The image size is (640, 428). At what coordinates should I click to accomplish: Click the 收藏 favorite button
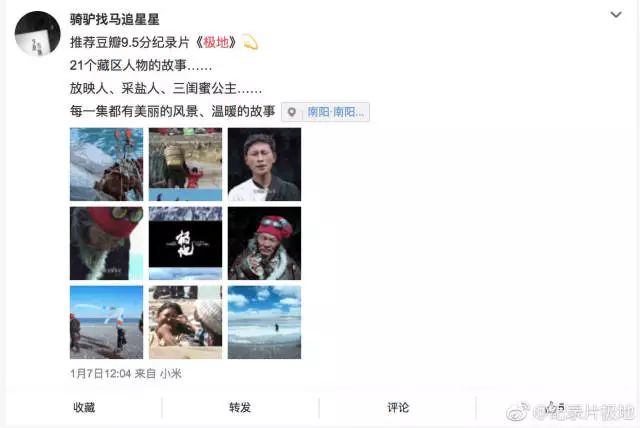tap(84, 407)
